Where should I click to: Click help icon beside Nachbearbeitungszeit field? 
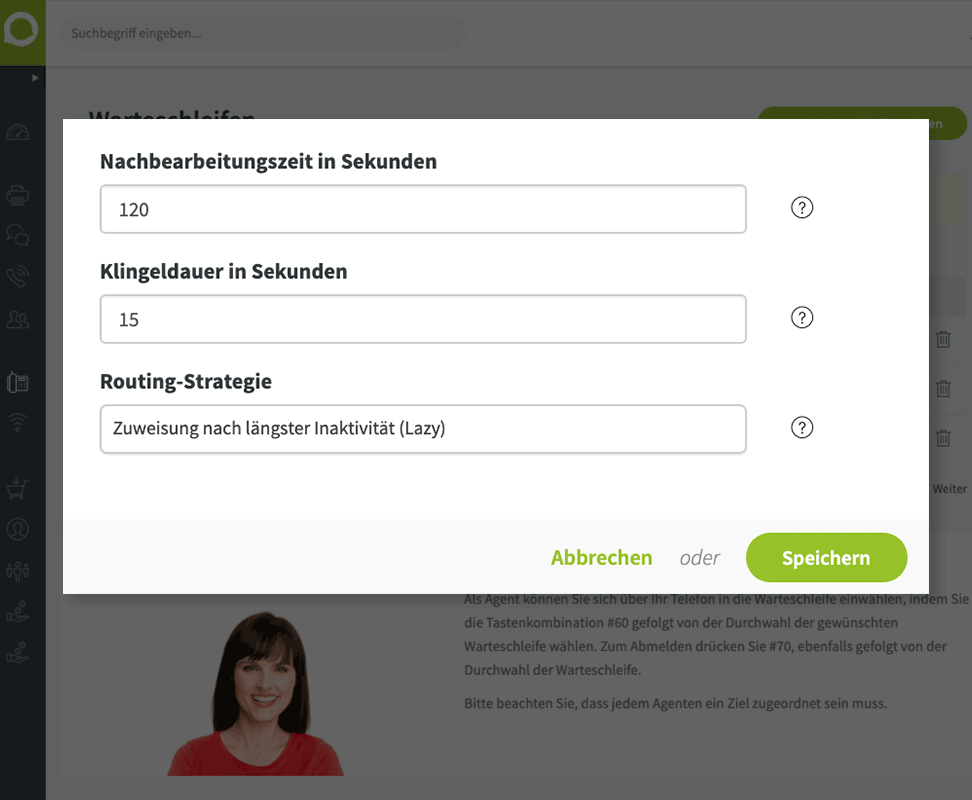coord(802,208)
